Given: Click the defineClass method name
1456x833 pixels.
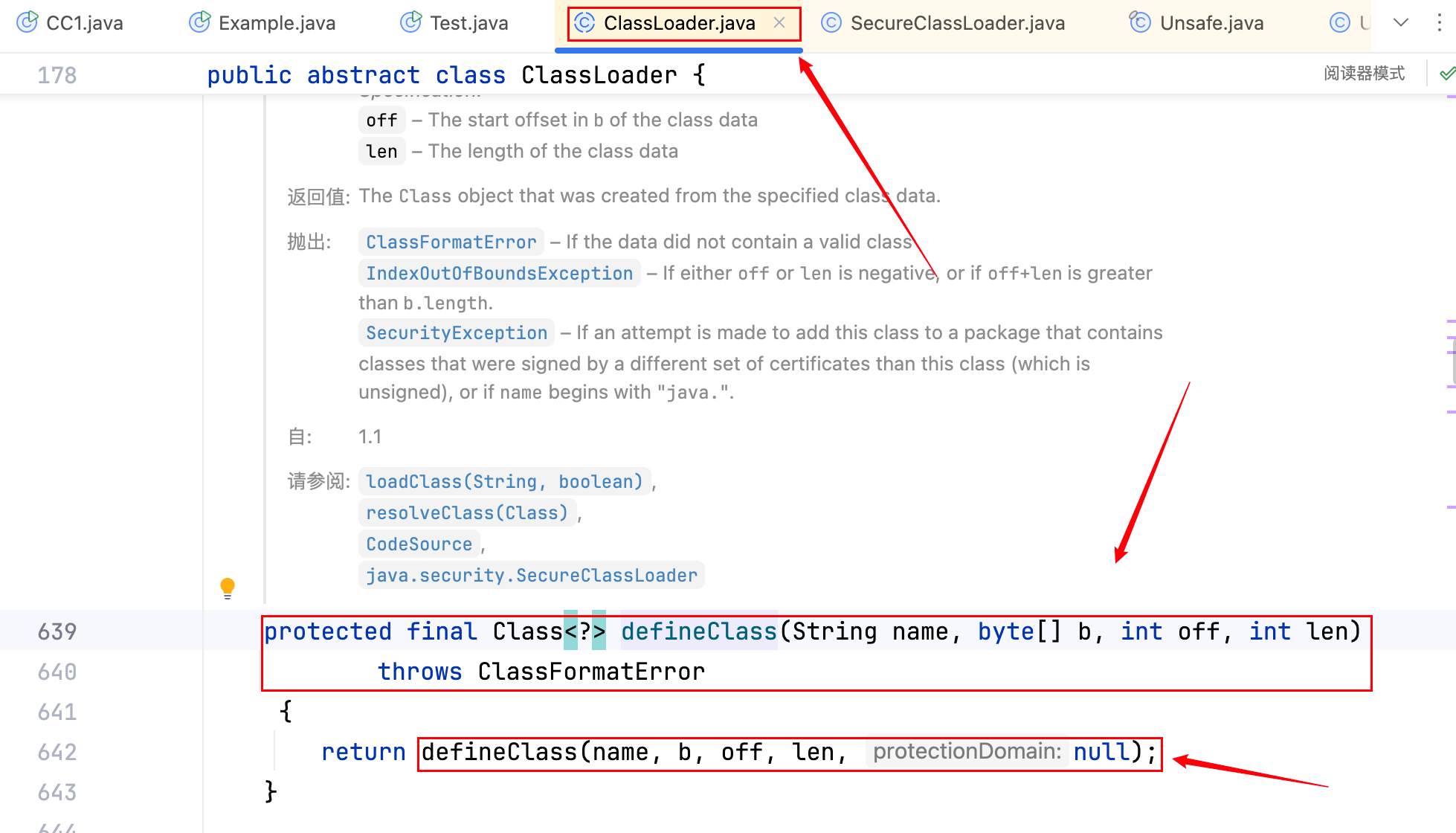Looking at the screenshot, I should click(x=698, y=631).
